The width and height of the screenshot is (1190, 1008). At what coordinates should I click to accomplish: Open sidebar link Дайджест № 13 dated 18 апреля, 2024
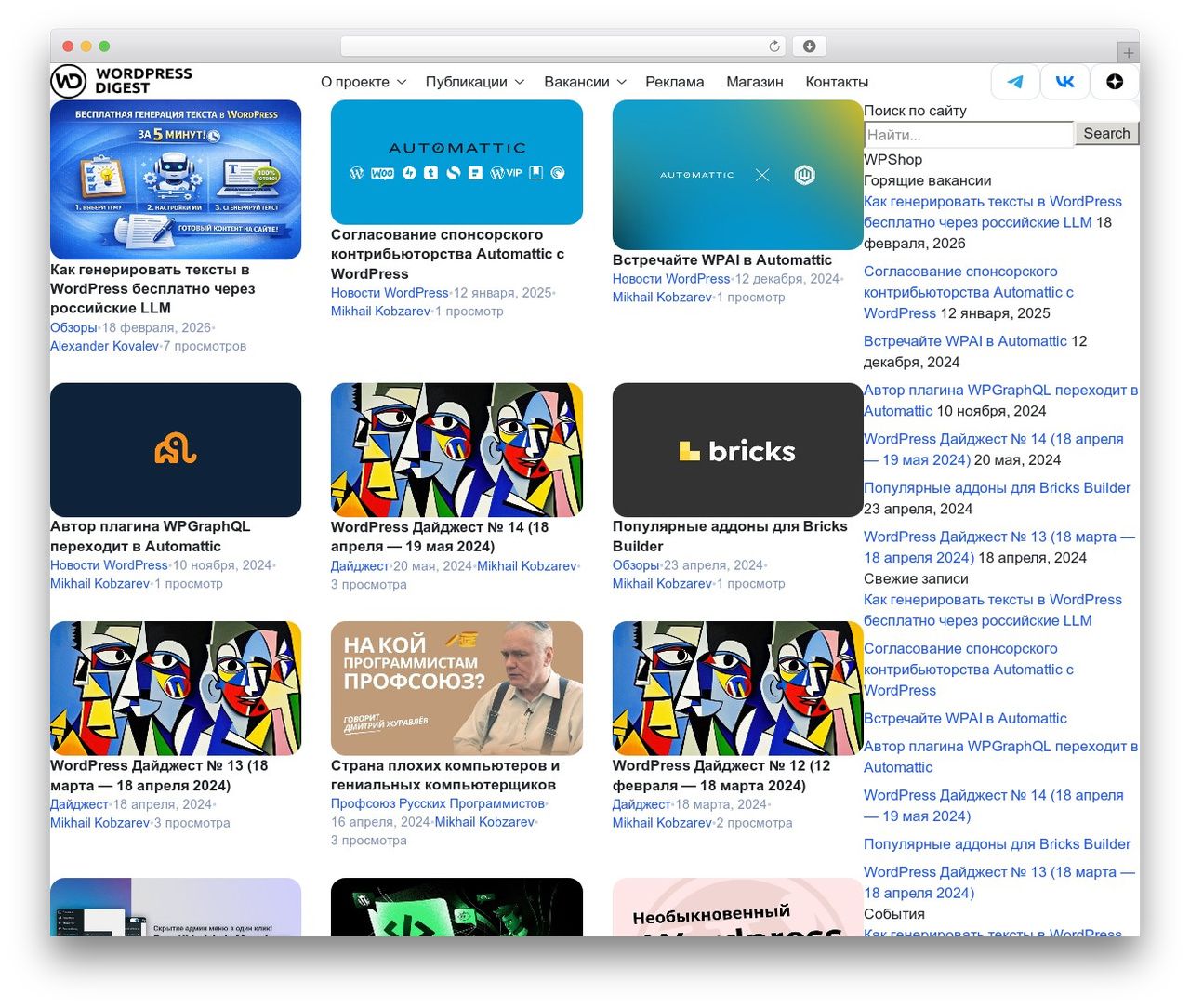tap(999, 547)
